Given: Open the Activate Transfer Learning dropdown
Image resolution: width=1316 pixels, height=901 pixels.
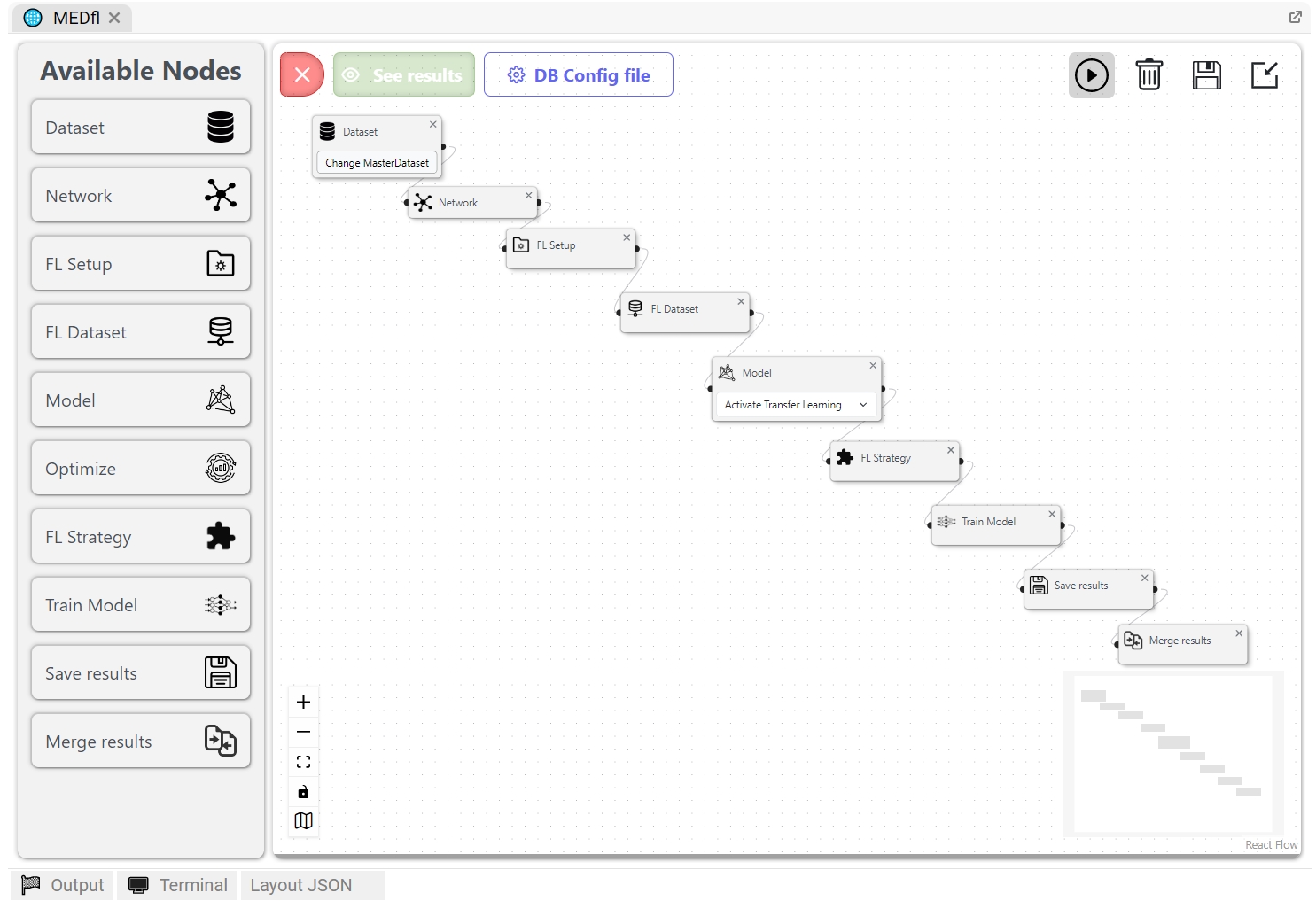Looking at the screenshot, I should point(795,405).
